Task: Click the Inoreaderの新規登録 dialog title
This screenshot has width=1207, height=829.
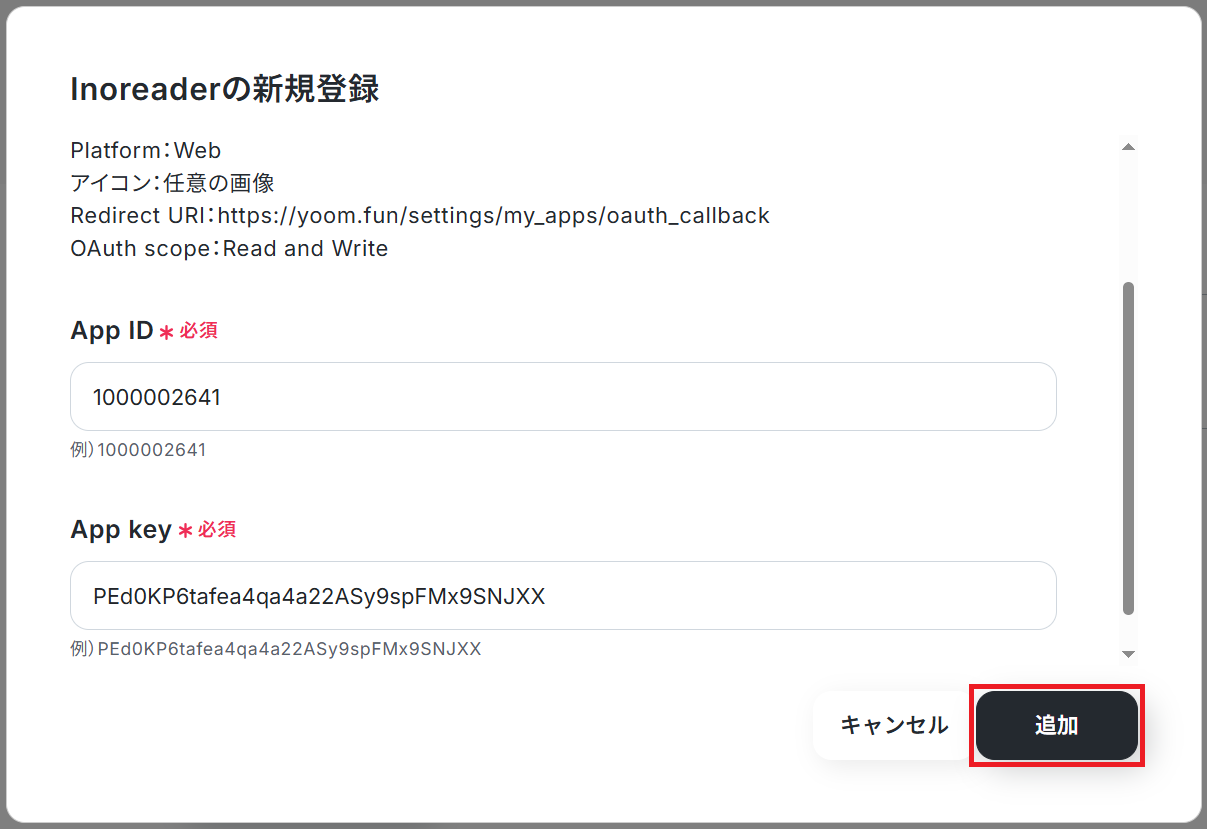Action: coord(225,89)
